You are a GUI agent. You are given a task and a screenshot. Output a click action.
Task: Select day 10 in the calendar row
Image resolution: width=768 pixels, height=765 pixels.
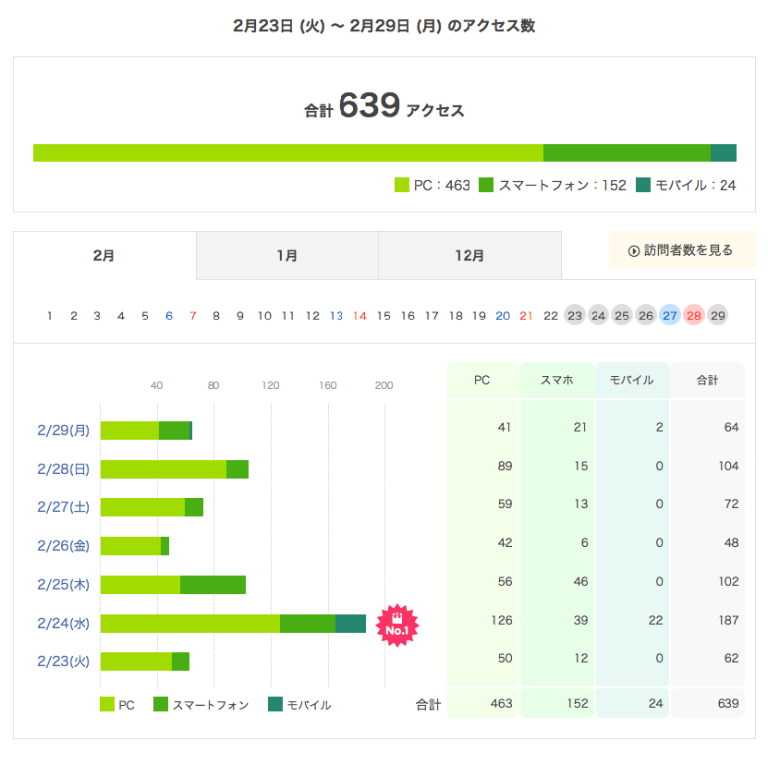pyautogui.click(x=264, y=316)
